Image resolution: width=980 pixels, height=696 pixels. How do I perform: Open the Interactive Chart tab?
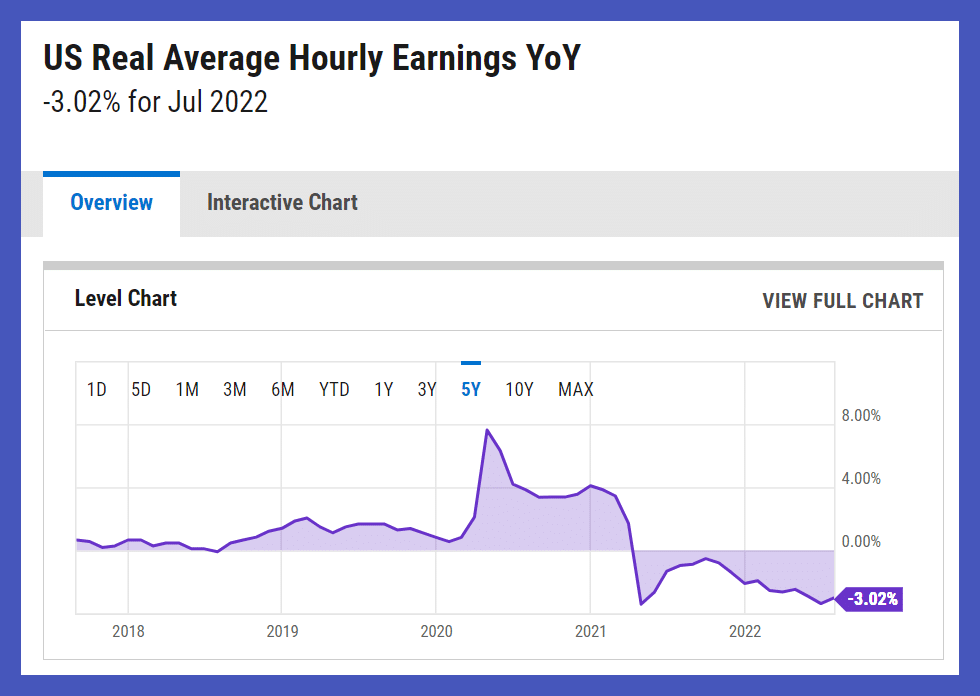pyautogui.click(x=282, y=203)
